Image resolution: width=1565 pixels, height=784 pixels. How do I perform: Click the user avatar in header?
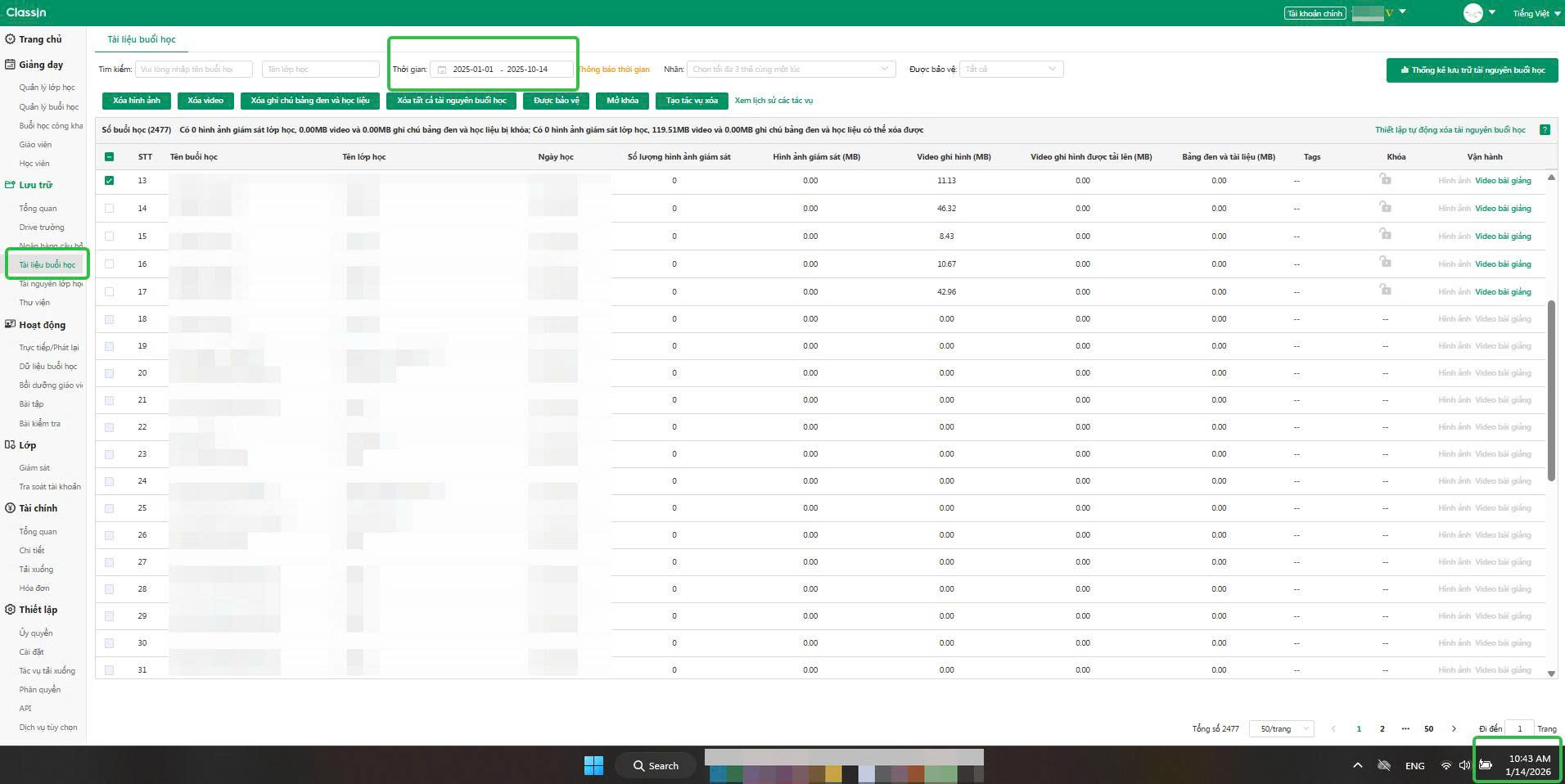1473,13
